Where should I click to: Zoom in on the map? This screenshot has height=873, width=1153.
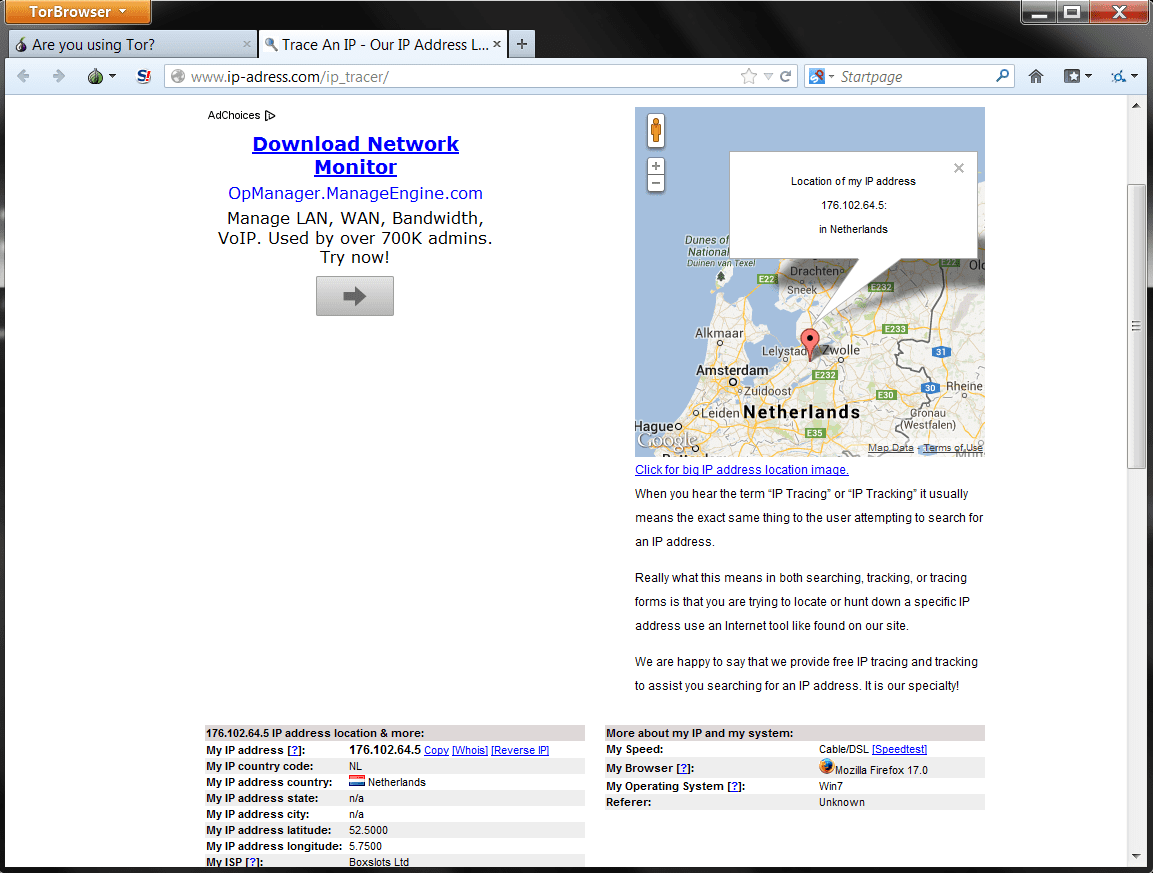coord(656,166)
